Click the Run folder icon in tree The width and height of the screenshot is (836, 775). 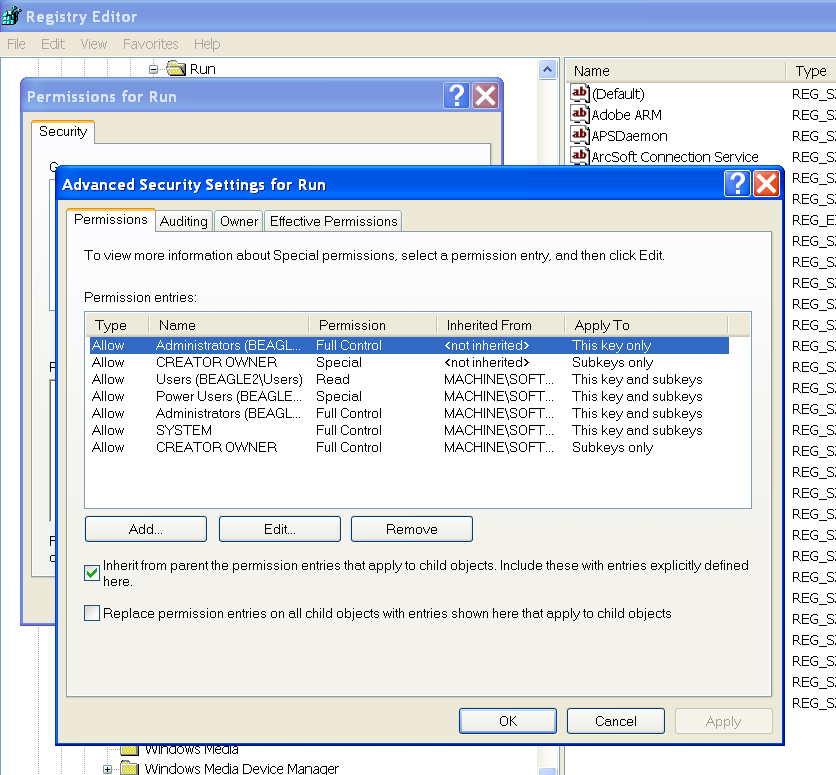[176, 68]
